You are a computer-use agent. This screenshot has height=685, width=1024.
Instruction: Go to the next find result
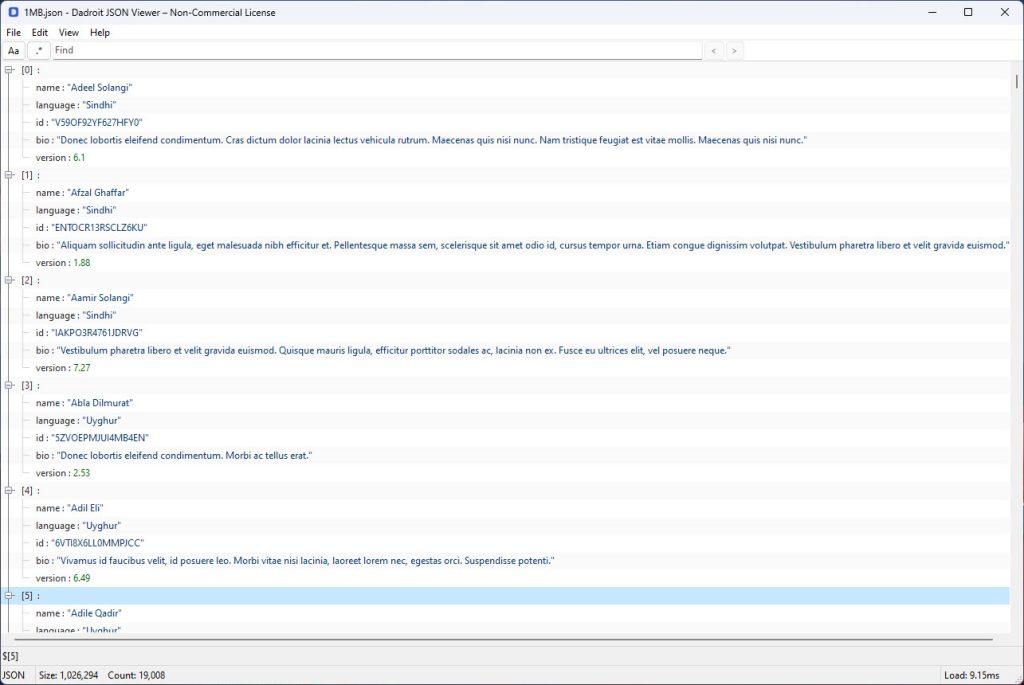point(734,50)
